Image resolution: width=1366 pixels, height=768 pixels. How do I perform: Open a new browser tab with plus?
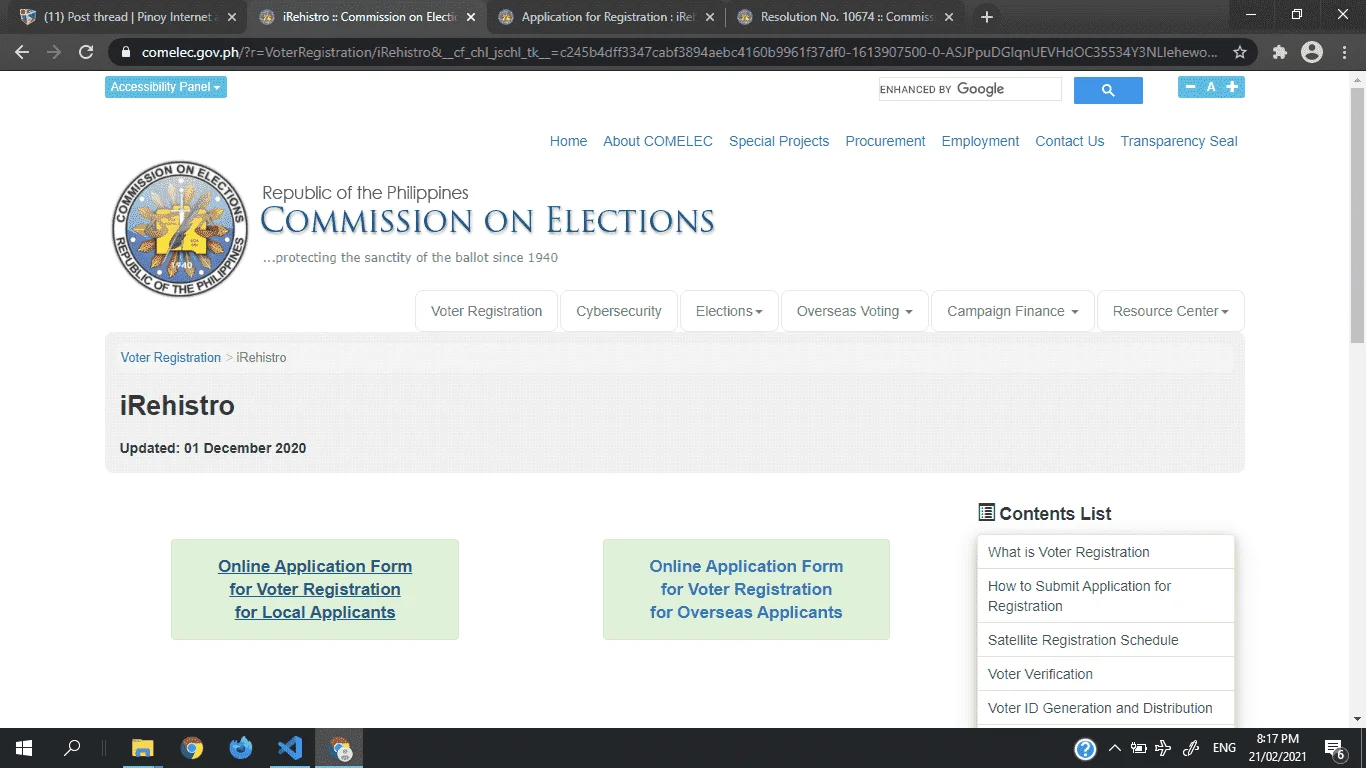986,17
